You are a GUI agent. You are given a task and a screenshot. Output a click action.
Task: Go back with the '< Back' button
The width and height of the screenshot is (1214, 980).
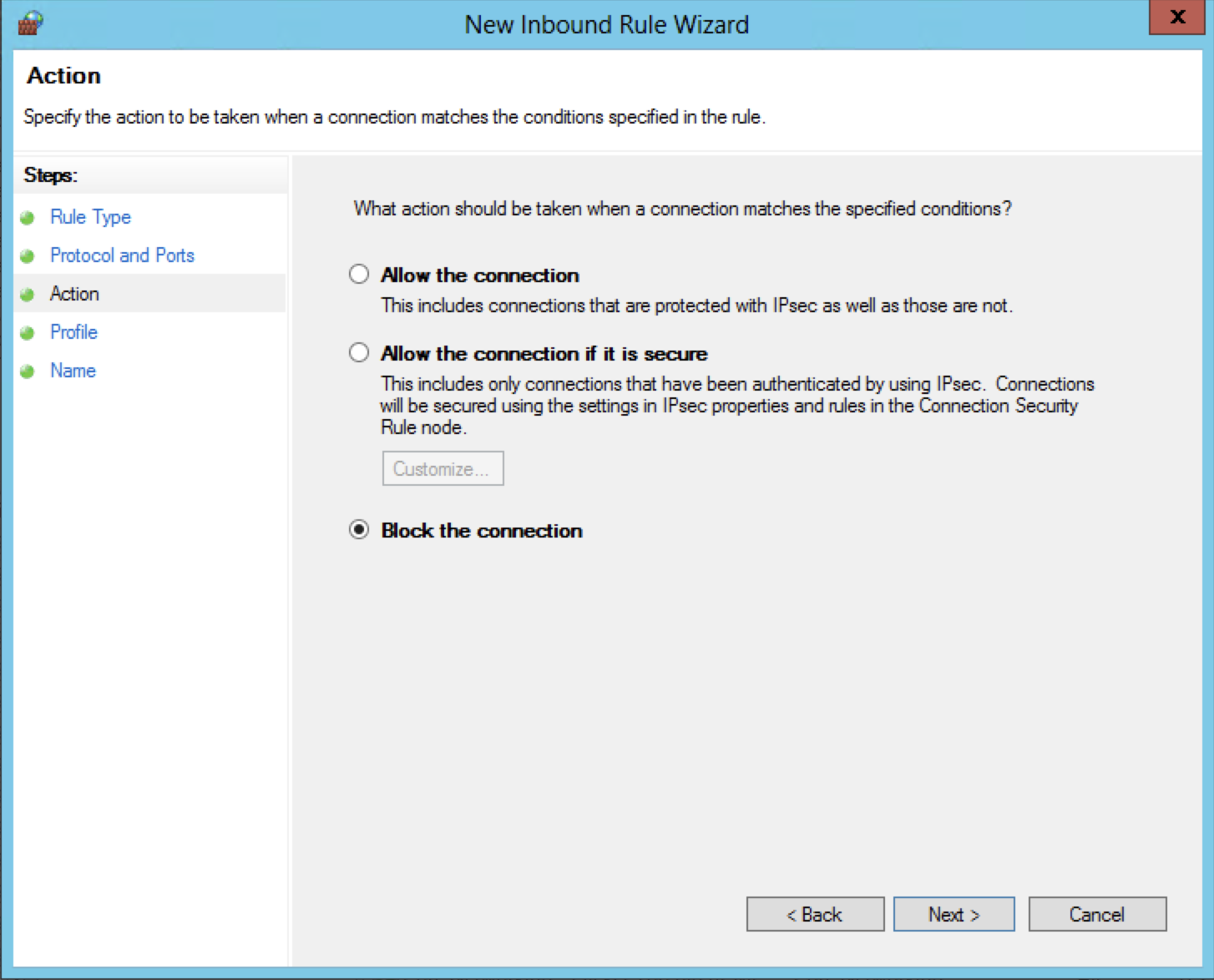click(815, 914)
